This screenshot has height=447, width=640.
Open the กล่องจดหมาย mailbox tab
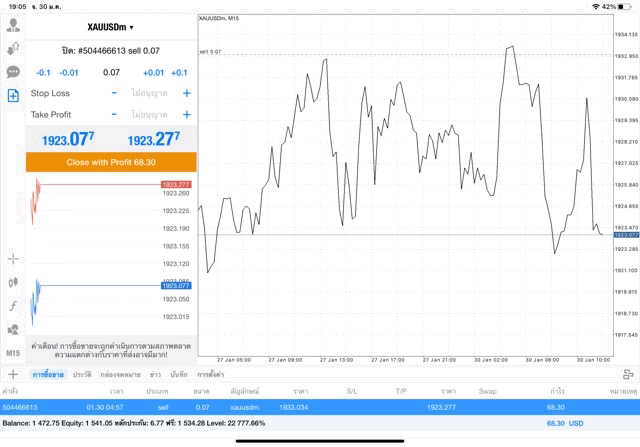pos(120,374)
